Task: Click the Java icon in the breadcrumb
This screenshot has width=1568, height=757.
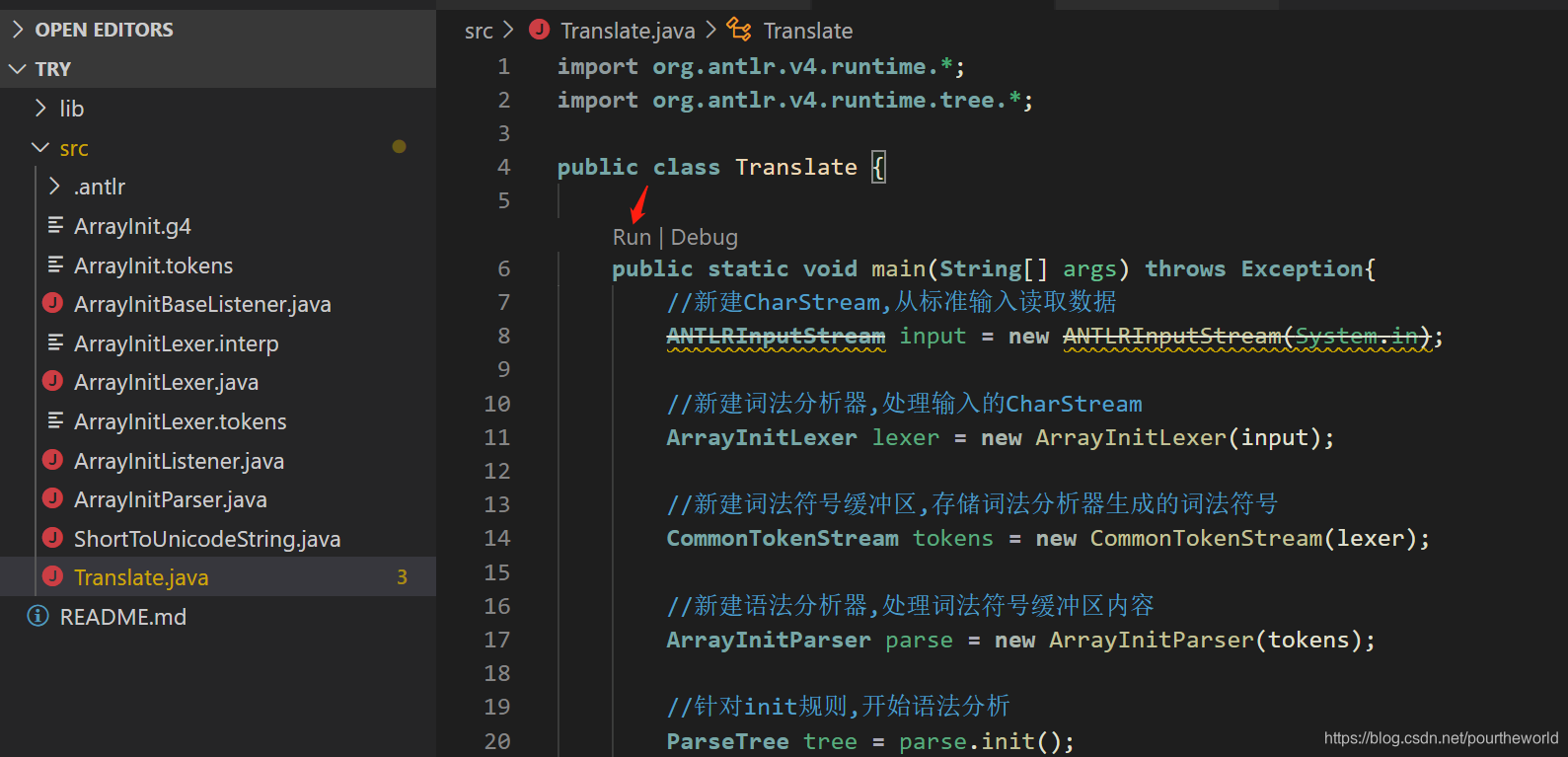Action: (x=539, y=30)
